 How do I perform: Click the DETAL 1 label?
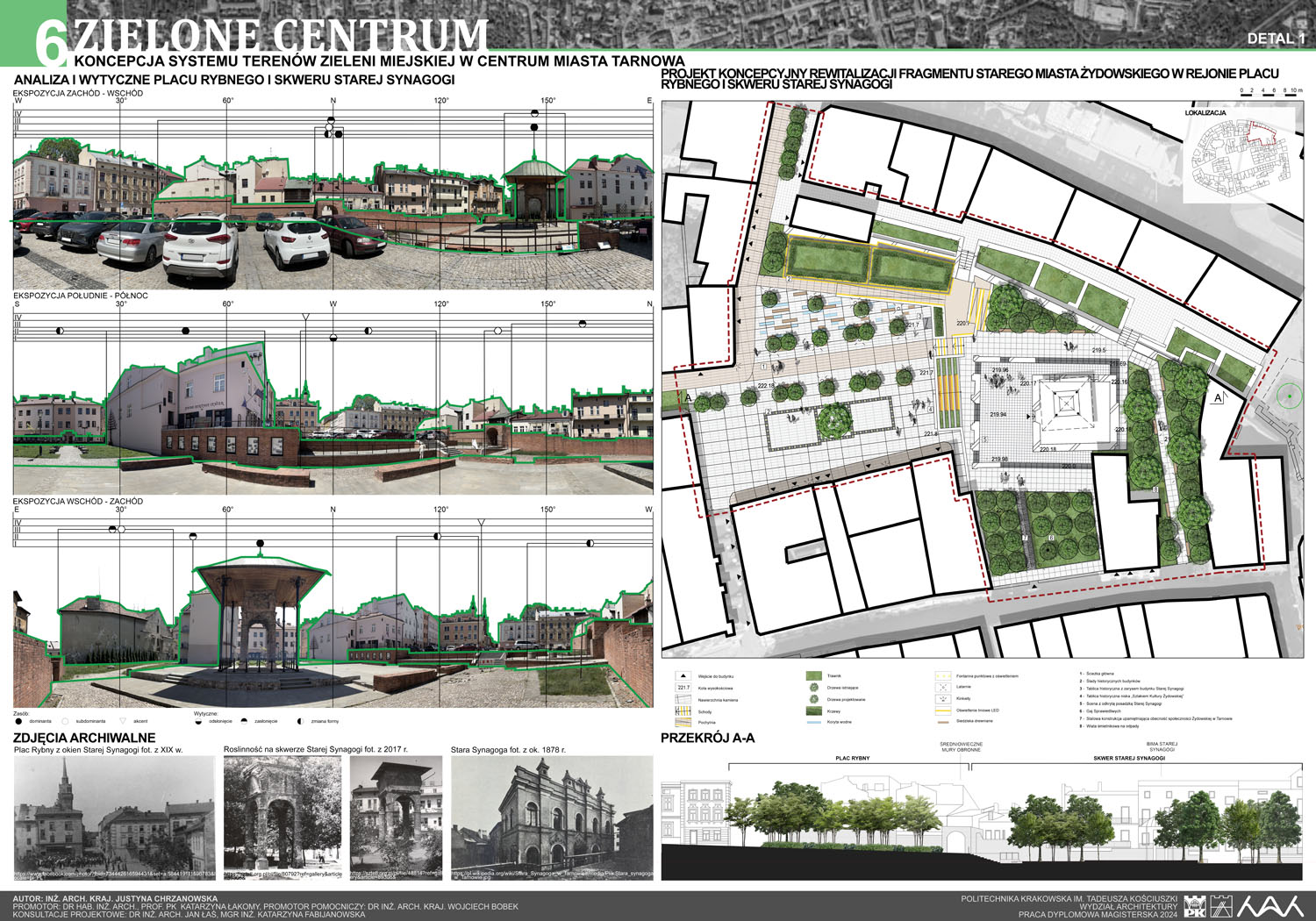[x=1277, y=39]
